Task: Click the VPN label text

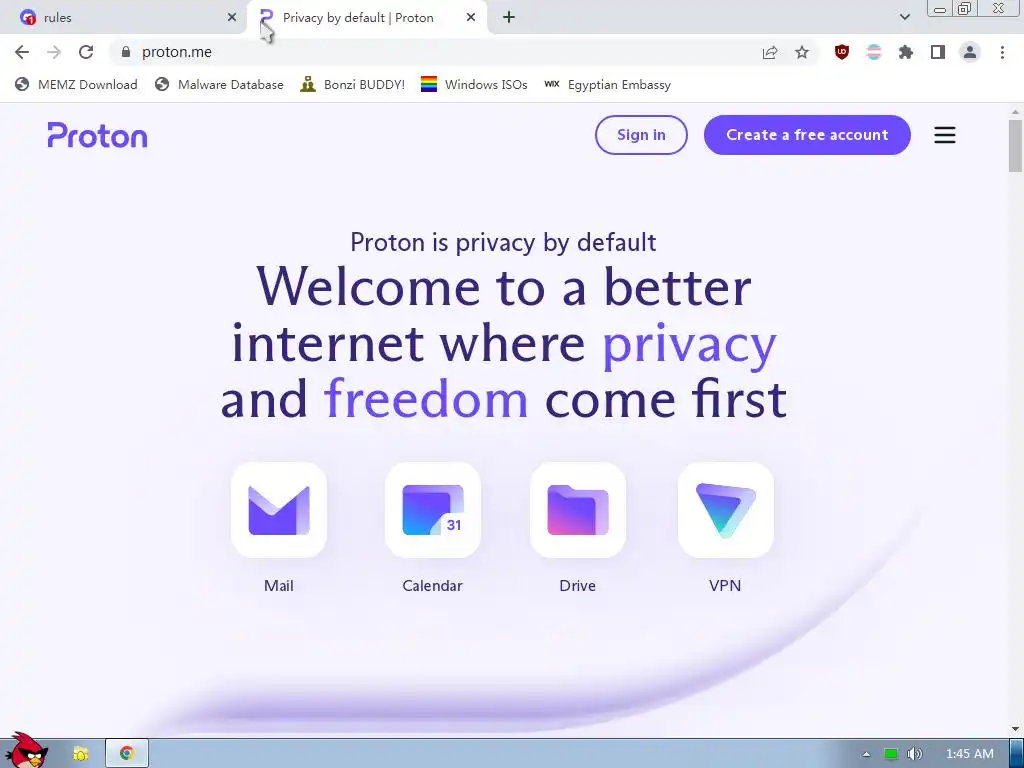Action: (x=725, y=586)
